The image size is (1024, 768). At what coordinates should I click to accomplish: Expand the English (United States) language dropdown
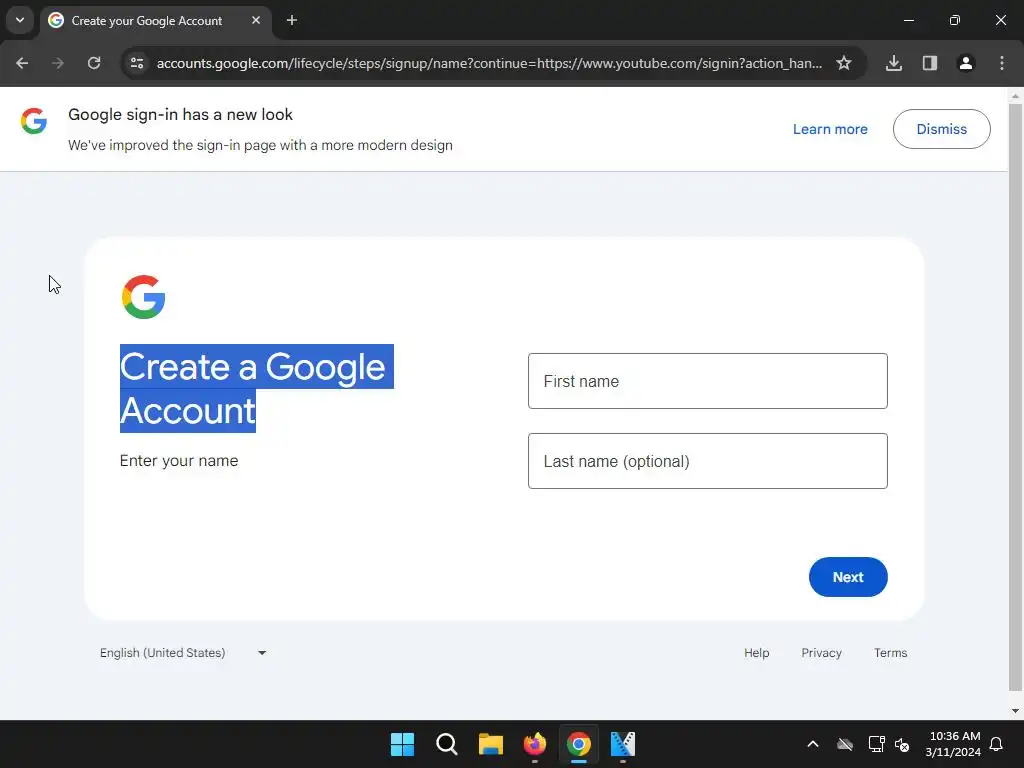183,653
